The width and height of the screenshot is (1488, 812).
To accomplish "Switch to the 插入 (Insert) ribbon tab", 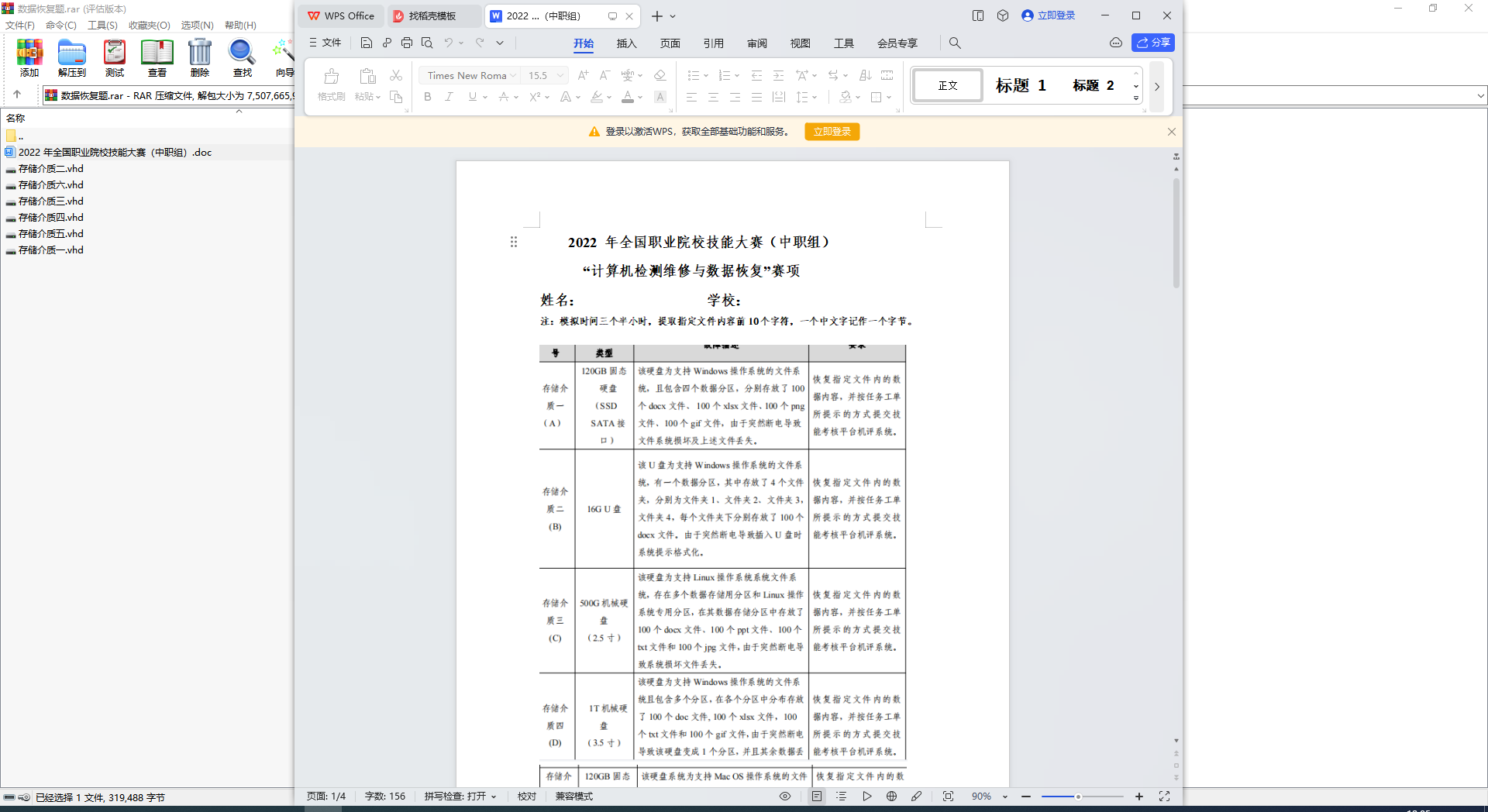I will (x=626, y=43).
